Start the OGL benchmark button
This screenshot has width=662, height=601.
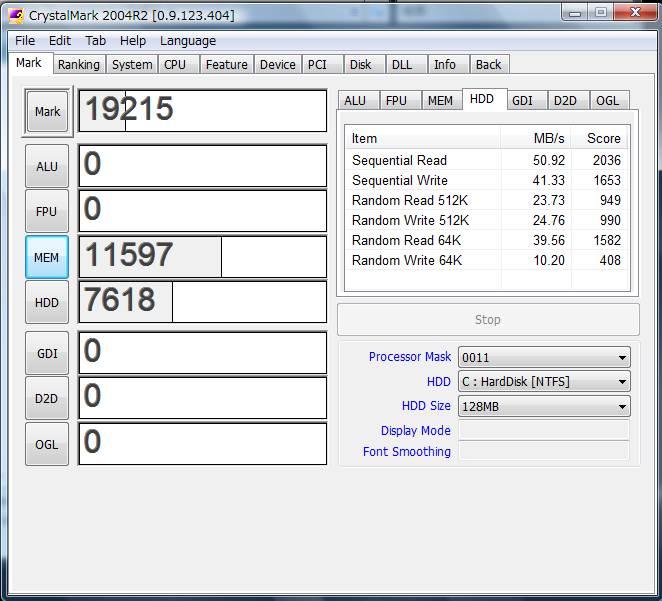point(47,444)
